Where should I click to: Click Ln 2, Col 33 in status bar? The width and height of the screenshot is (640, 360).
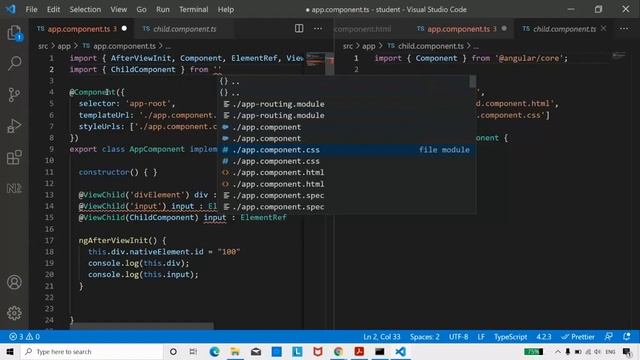tap(382, 337)
